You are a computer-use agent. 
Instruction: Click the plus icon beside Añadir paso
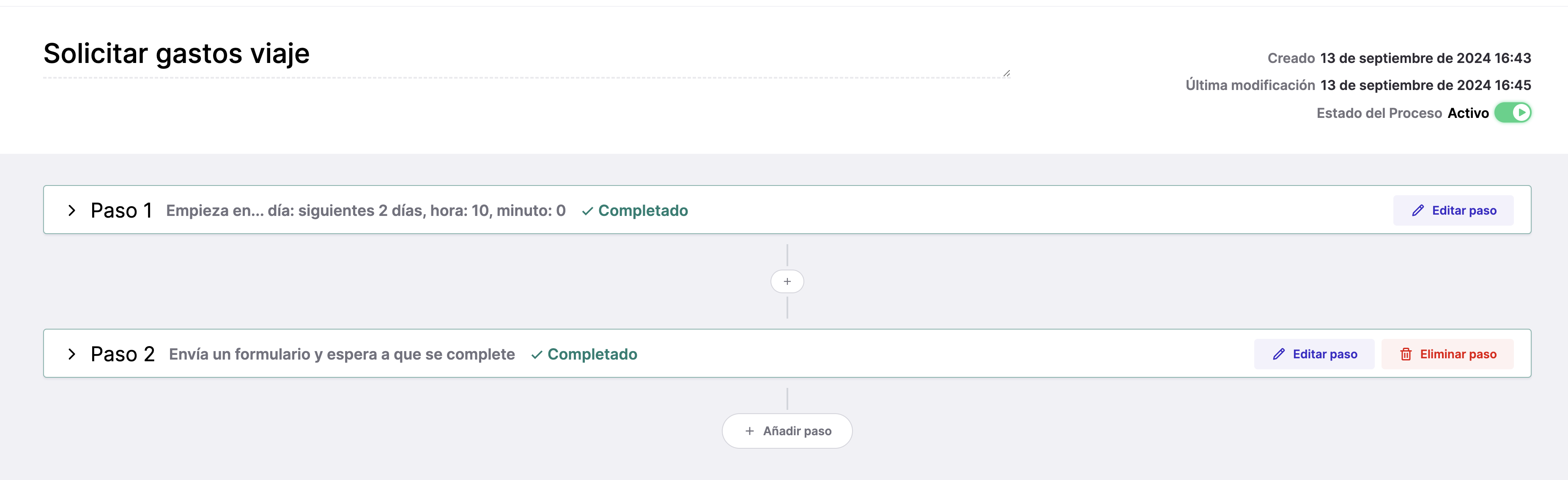tap(749, 431)
